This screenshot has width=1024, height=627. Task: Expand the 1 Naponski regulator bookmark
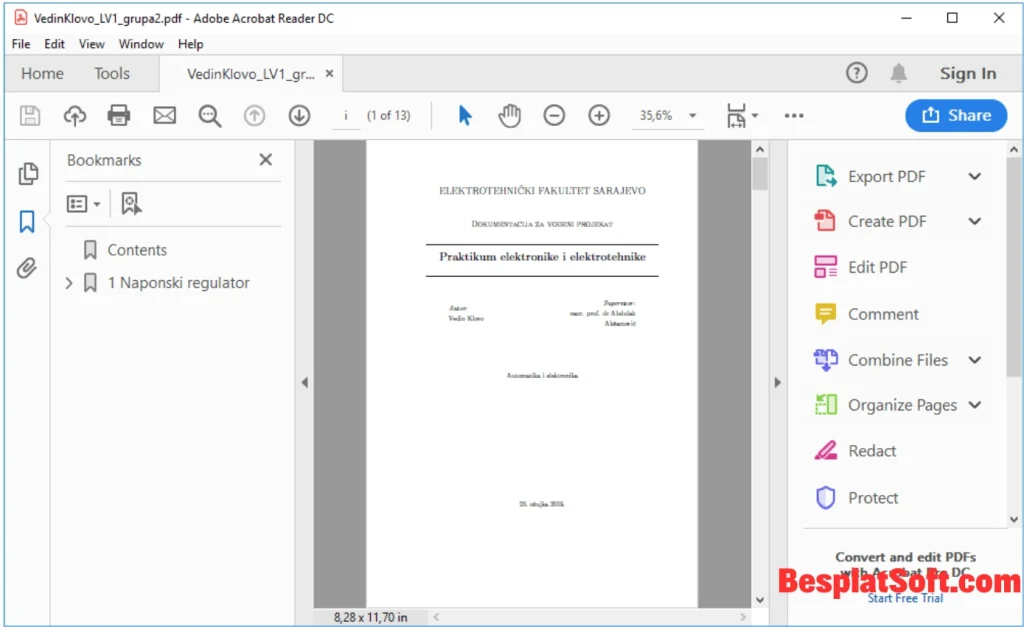coord(67,283)
